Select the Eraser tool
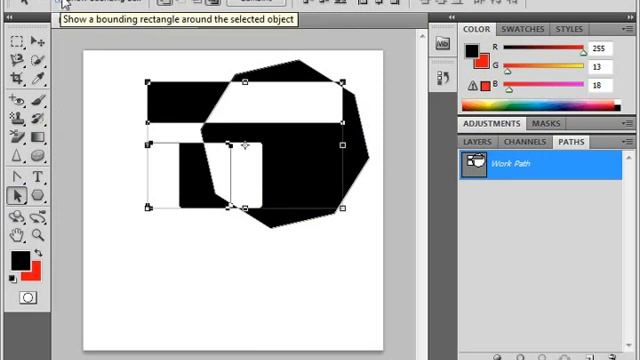Viewport: 640px width, 360px height. click(x=17, y=137)
